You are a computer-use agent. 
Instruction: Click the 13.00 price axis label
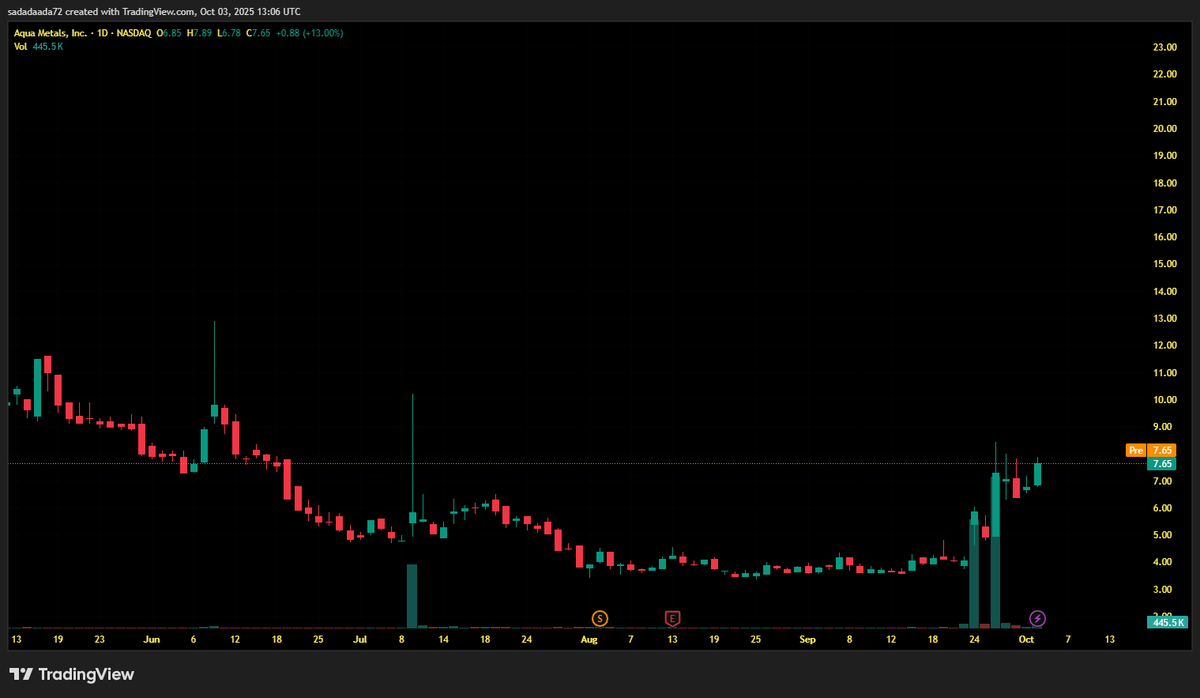point(1163,318)
